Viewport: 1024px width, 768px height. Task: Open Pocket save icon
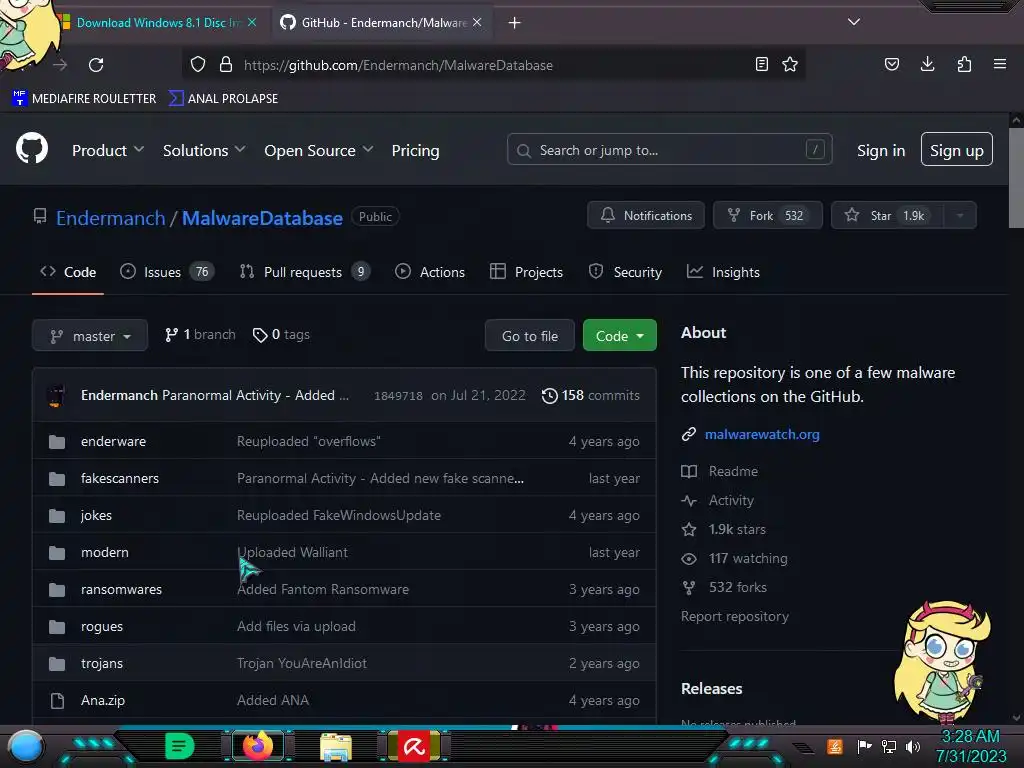point(891,64)
